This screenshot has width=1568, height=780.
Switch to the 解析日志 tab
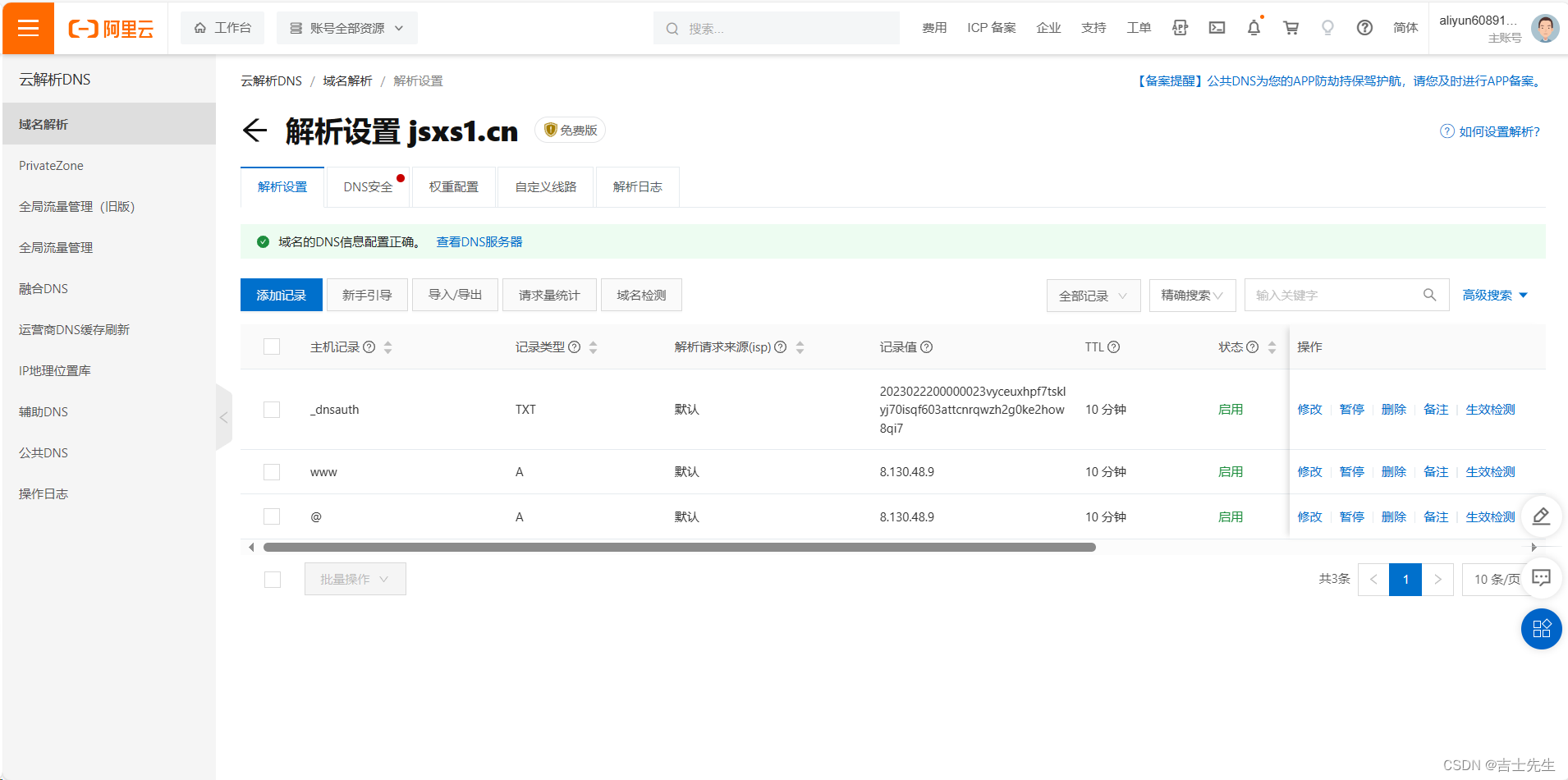638,187
